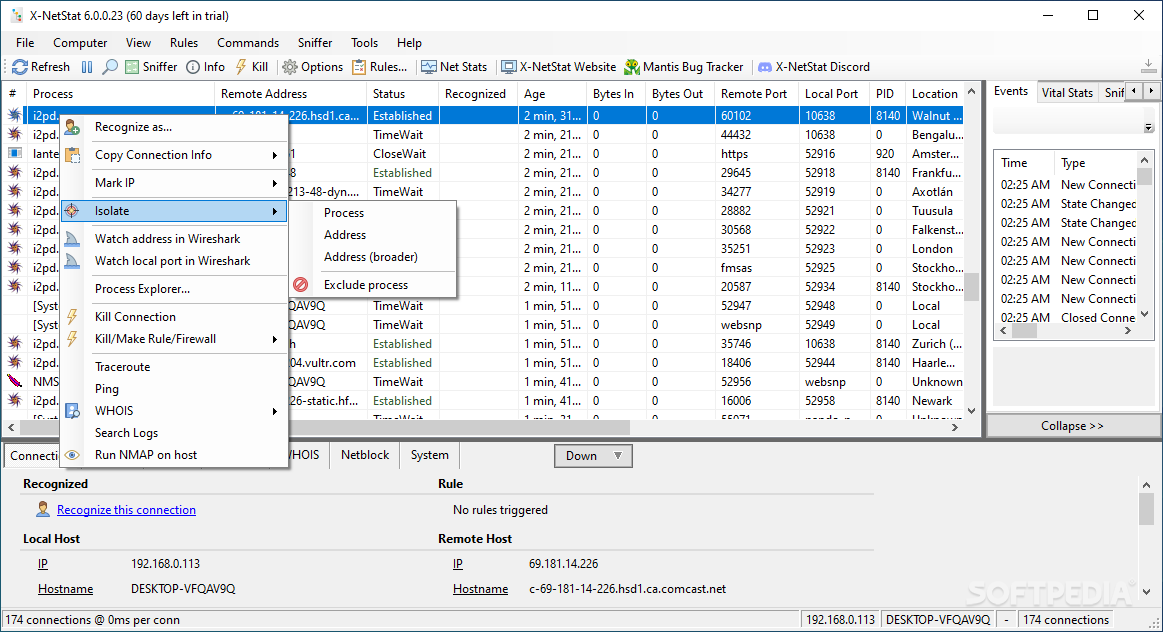Viewport: 1163px width, 632px height.
Task: Sort by the Age column header
Action: [552, 94]
